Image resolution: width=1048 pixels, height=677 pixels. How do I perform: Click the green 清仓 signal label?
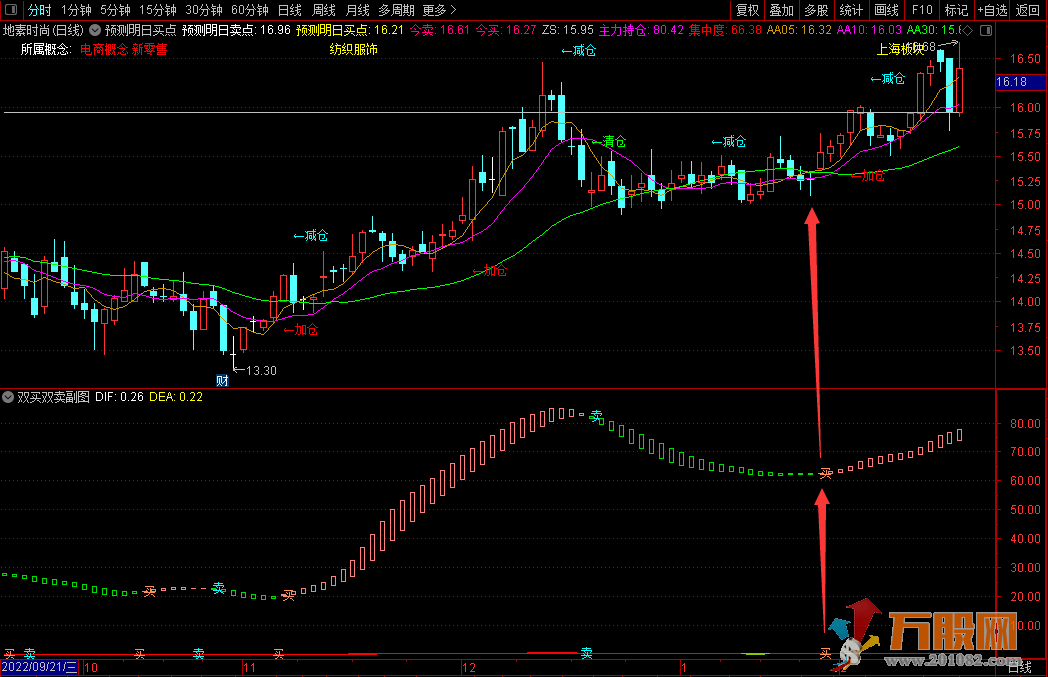(614, 142)
